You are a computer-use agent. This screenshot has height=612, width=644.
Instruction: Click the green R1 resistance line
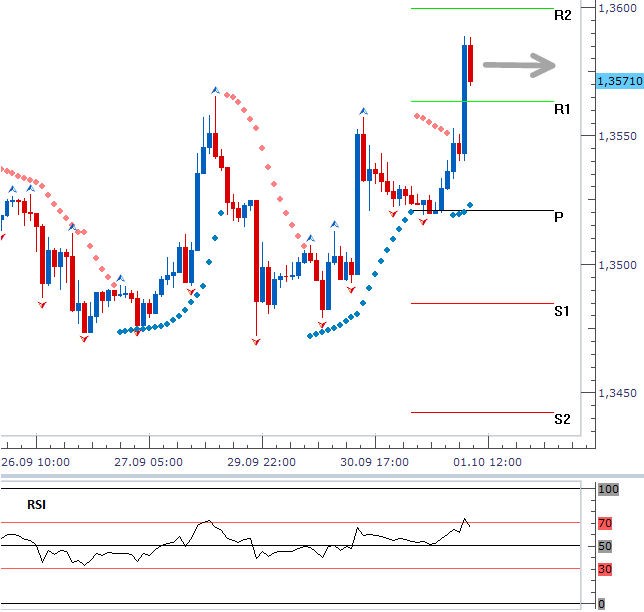click(x=482, y=101)
